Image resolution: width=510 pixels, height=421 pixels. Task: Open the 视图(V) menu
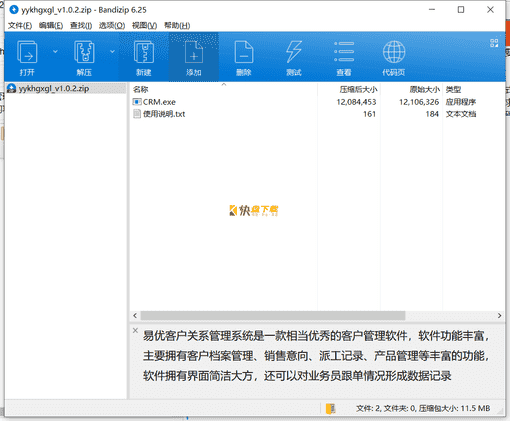[144, 25]
